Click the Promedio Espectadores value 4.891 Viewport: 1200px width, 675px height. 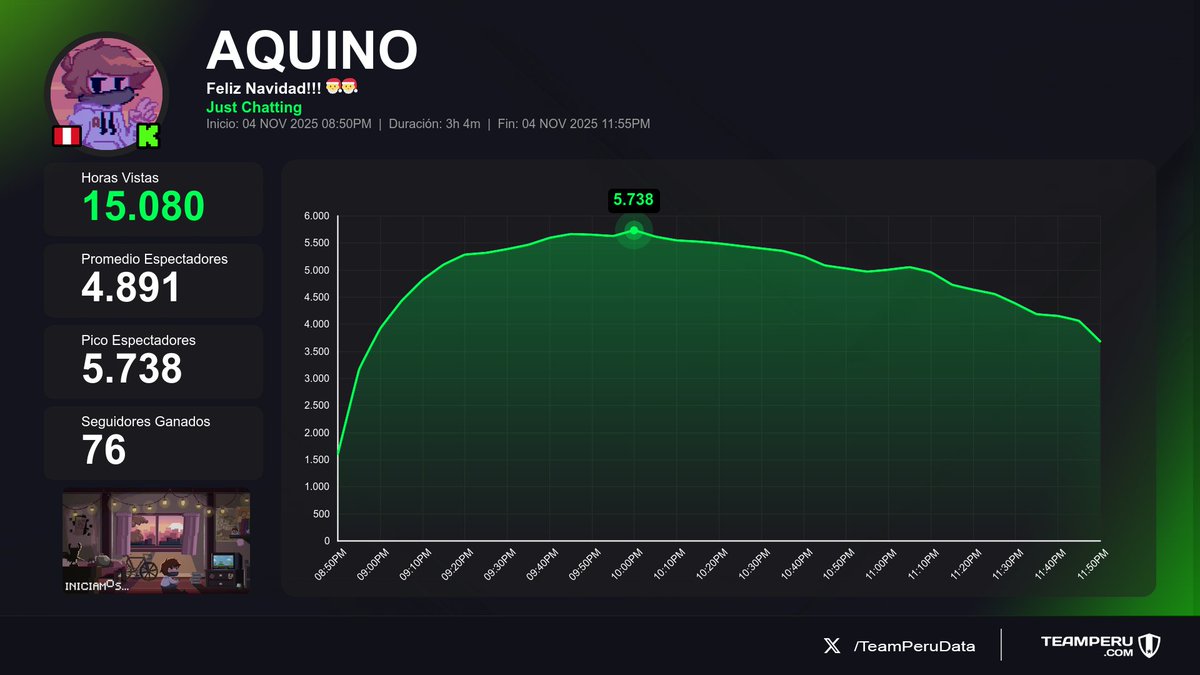point(131,288)
